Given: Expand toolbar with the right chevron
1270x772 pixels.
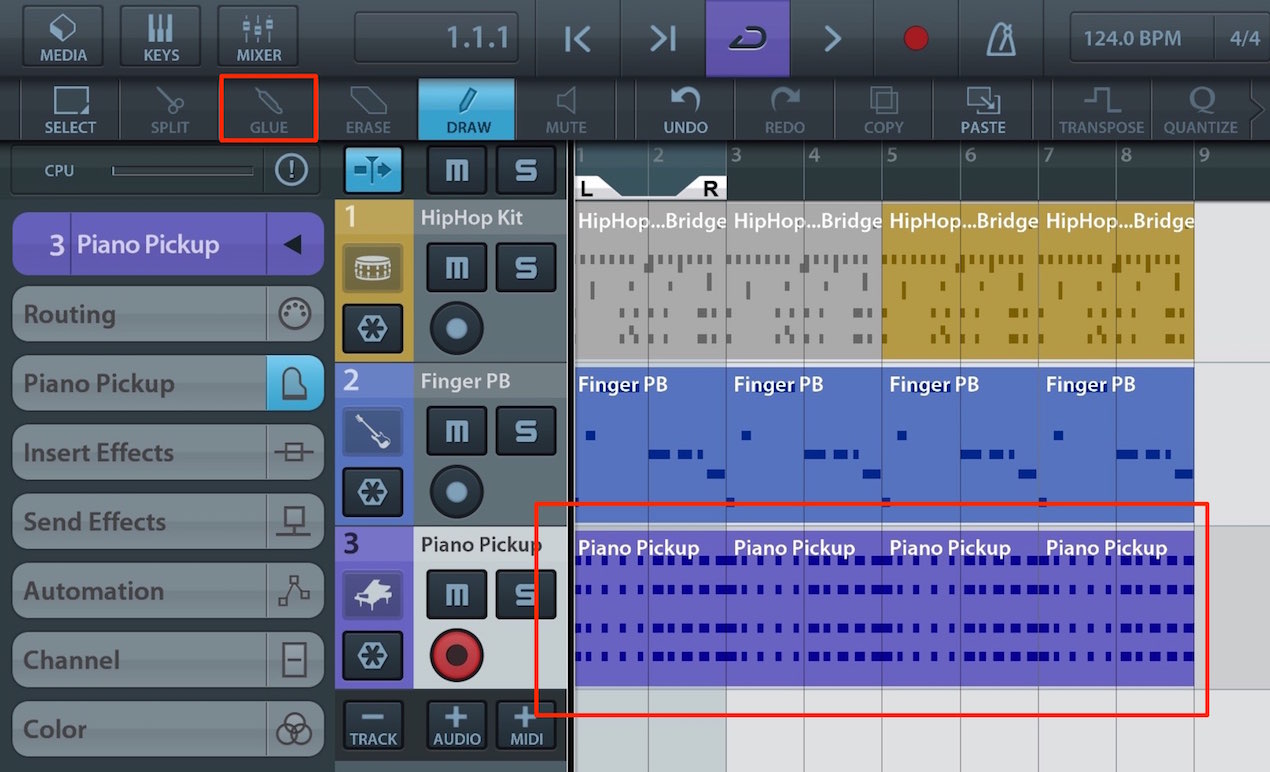Looking at the screenshot, I should [1259, 110].
